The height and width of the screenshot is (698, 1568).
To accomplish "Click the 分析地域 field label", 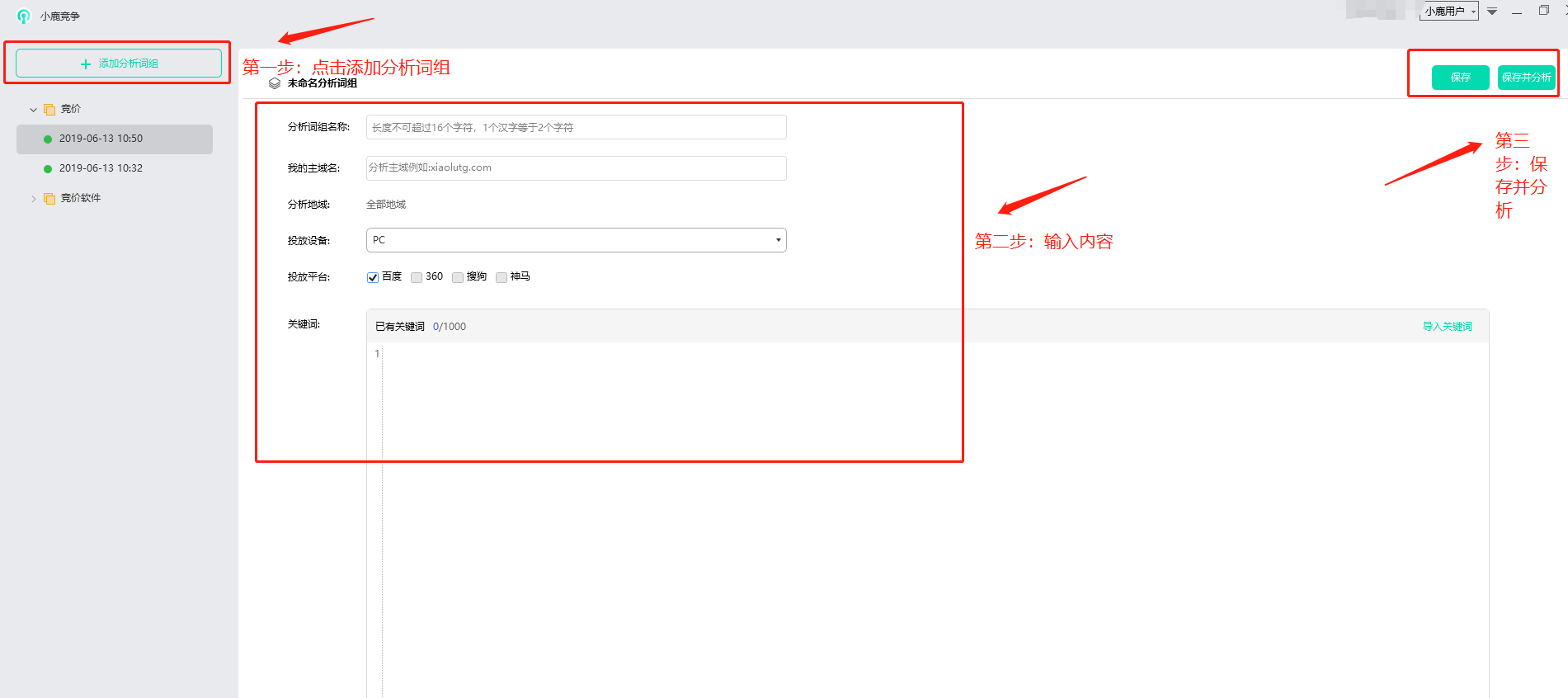I will (308, 205).
